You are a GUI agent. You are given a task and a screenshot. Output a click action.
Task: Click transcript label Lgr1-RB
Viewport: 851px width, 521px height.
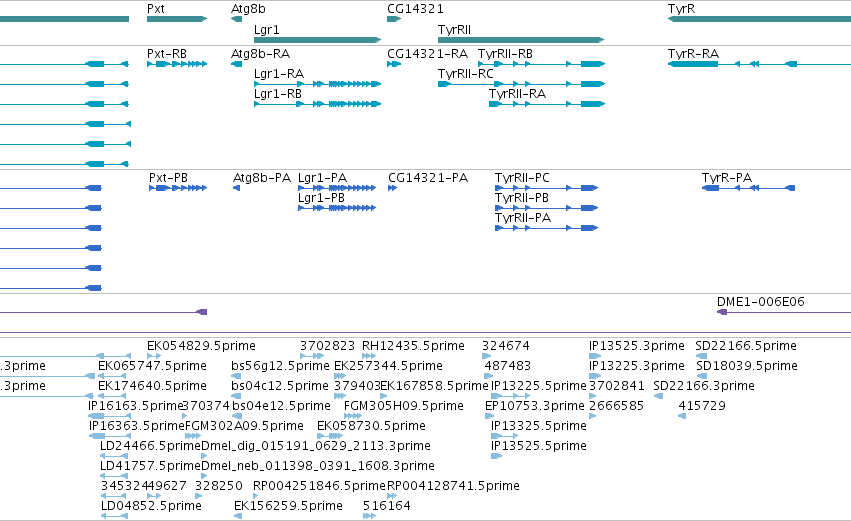pos(278,94)
